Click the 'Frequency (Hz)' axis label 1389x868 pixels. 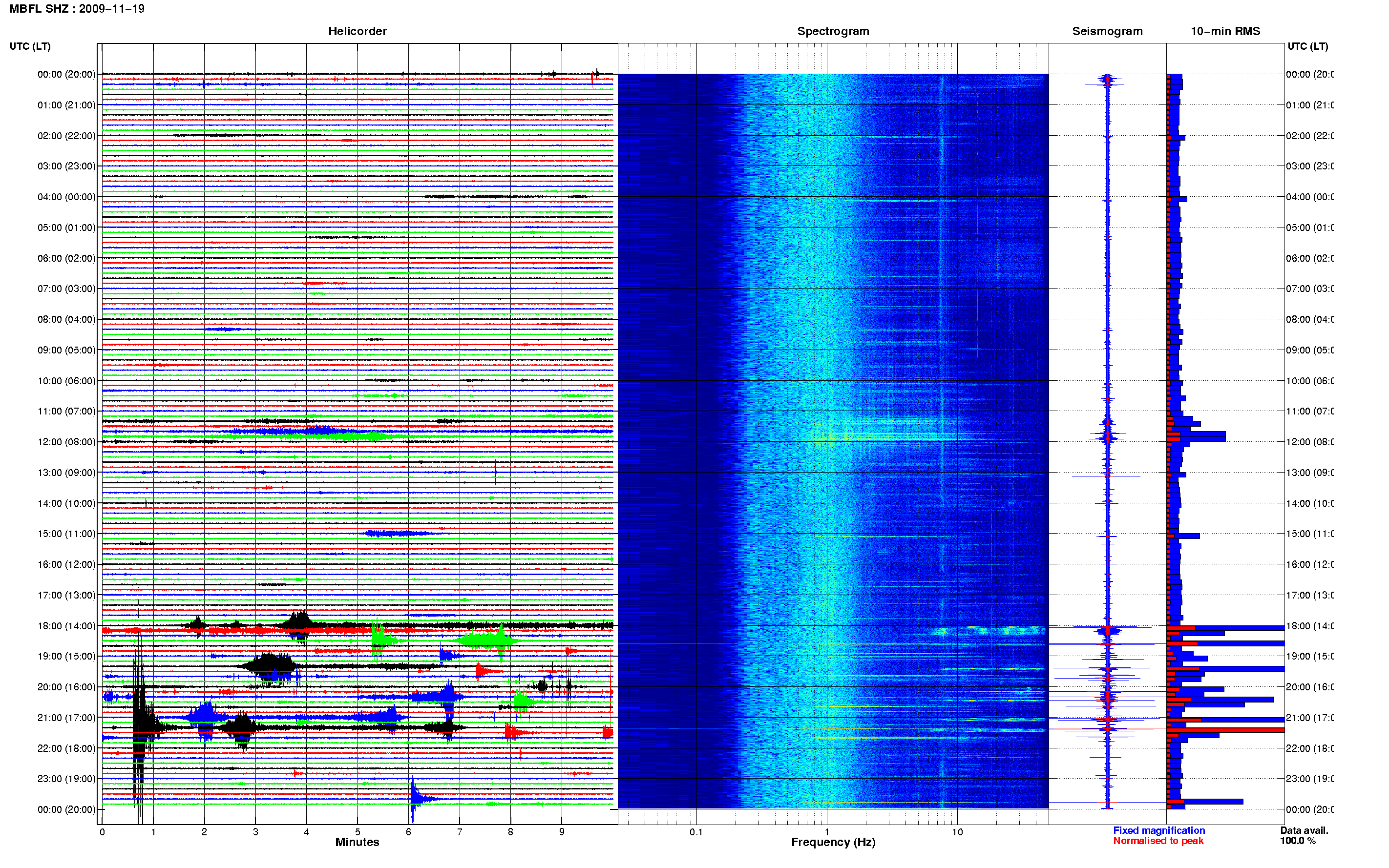tap(833, 842)
